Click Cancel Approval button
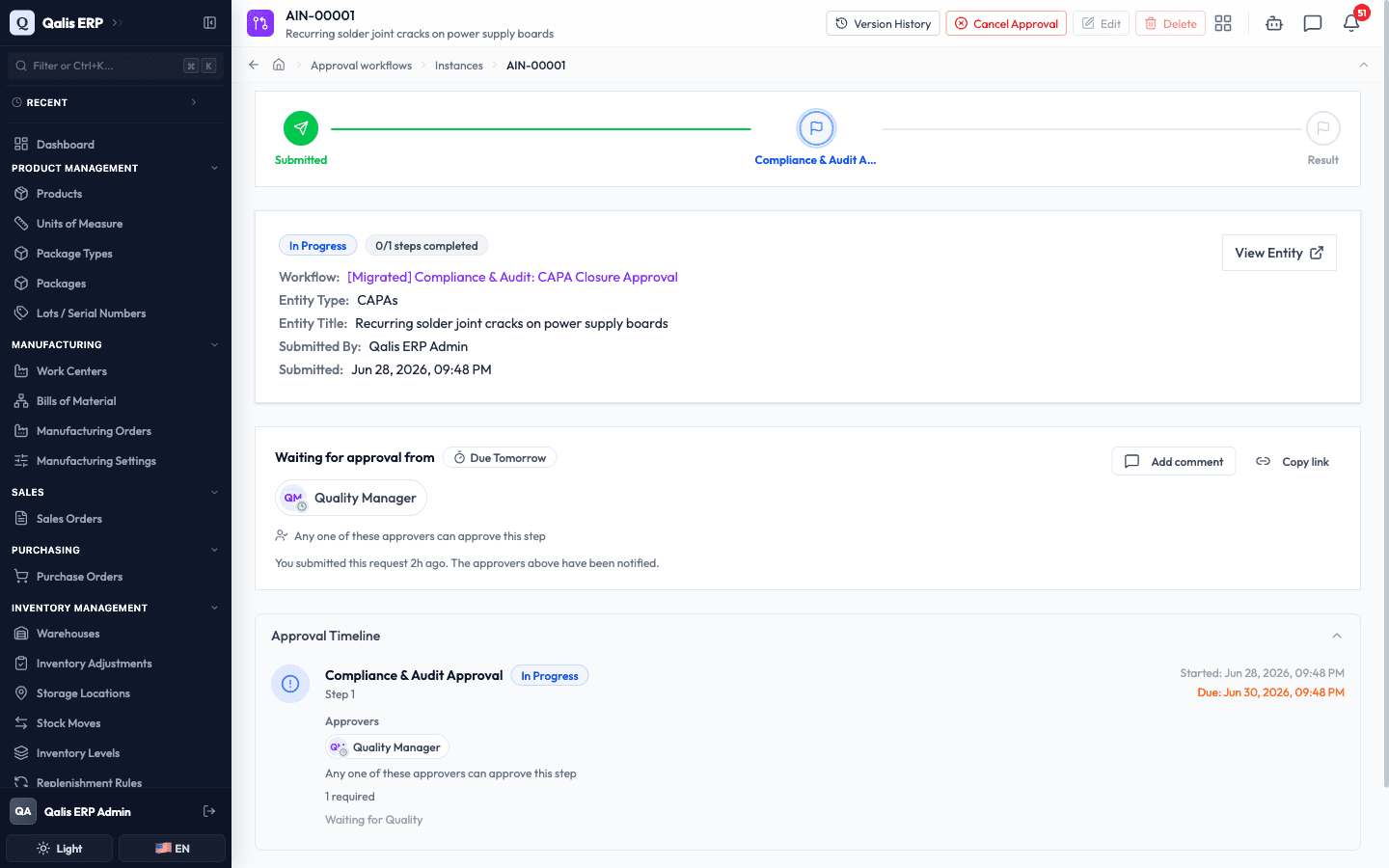 tap(1006, 23)
